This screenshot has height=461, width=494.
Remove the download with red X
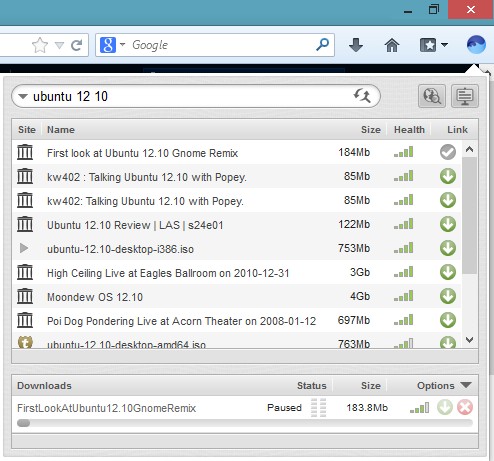465,407
